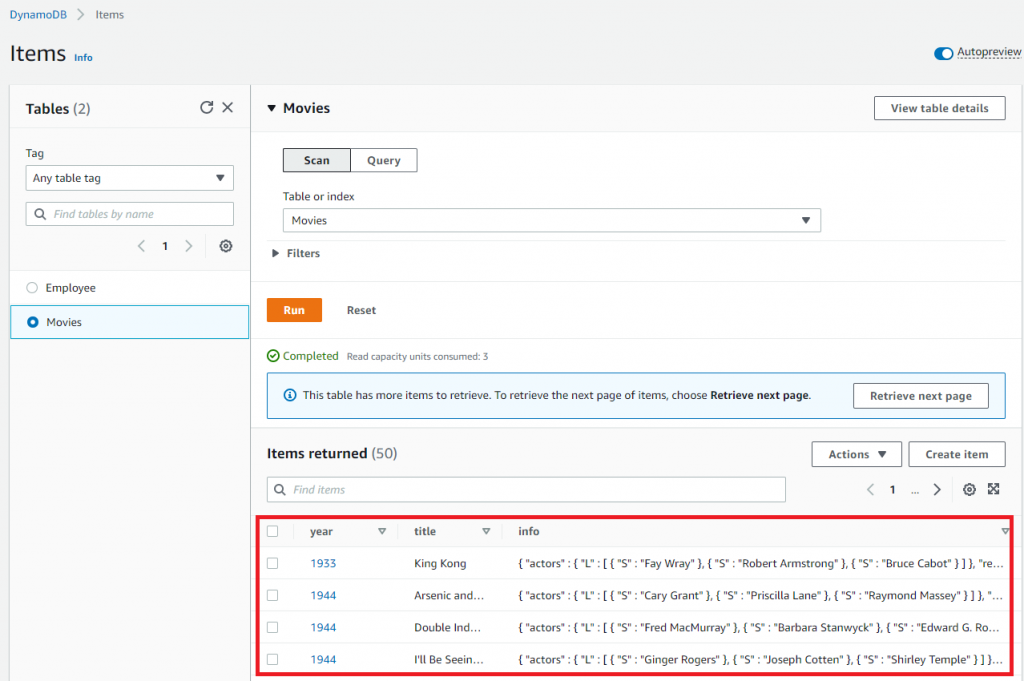
Task: Click the info cell with Fred MacMurray
Action: [759, 627]
